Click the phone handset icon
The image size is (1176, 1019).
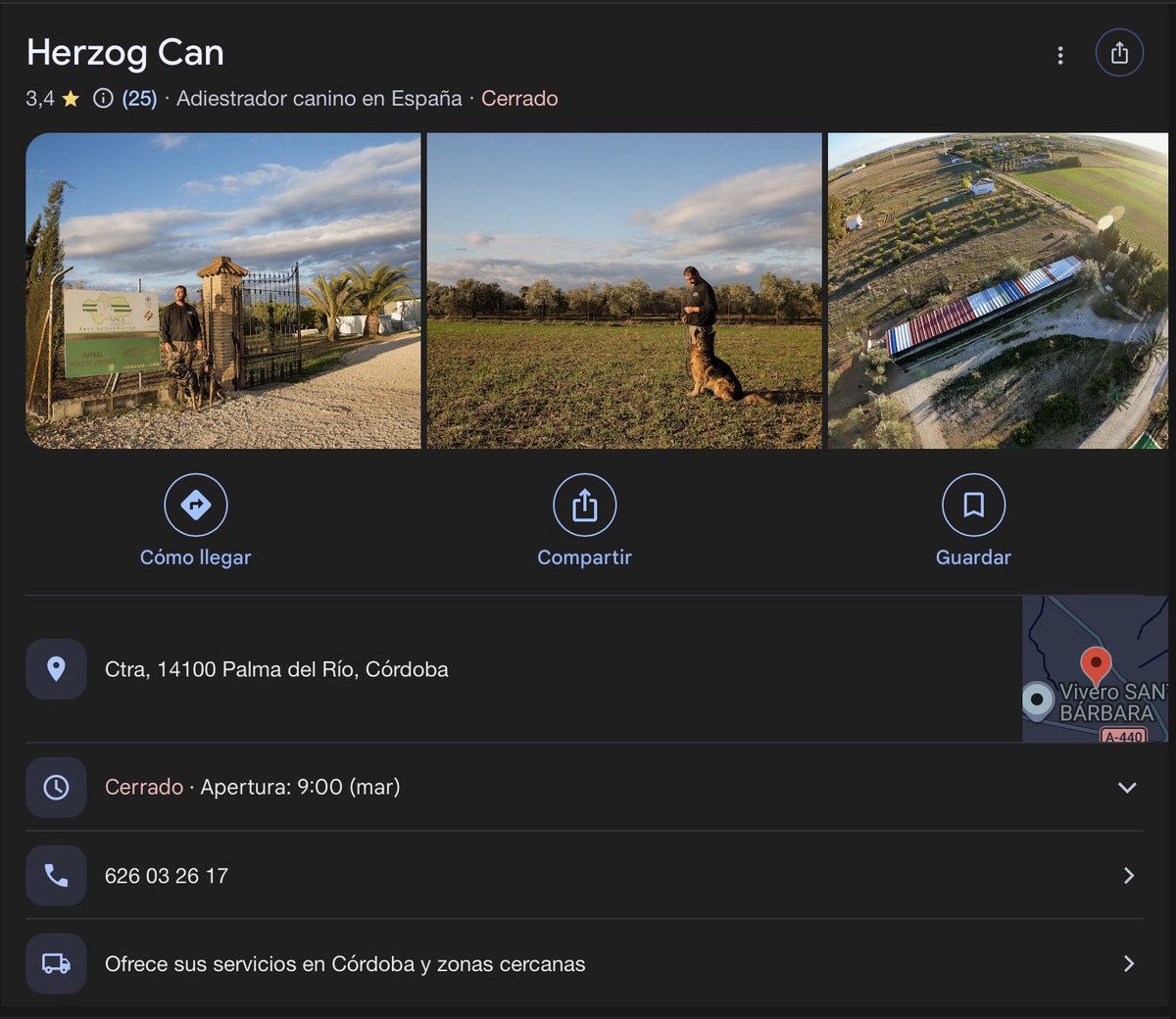[56, 875]
